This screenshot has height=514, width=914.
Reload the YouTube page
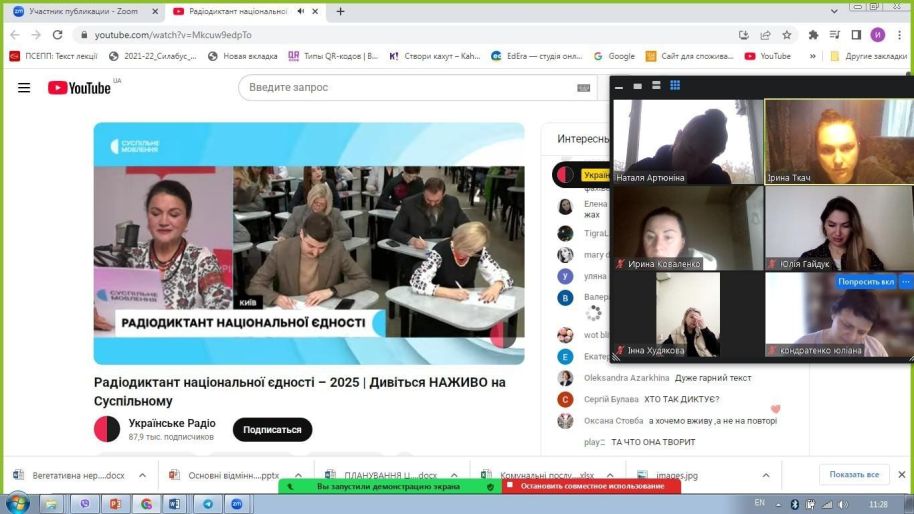(57, 35)
